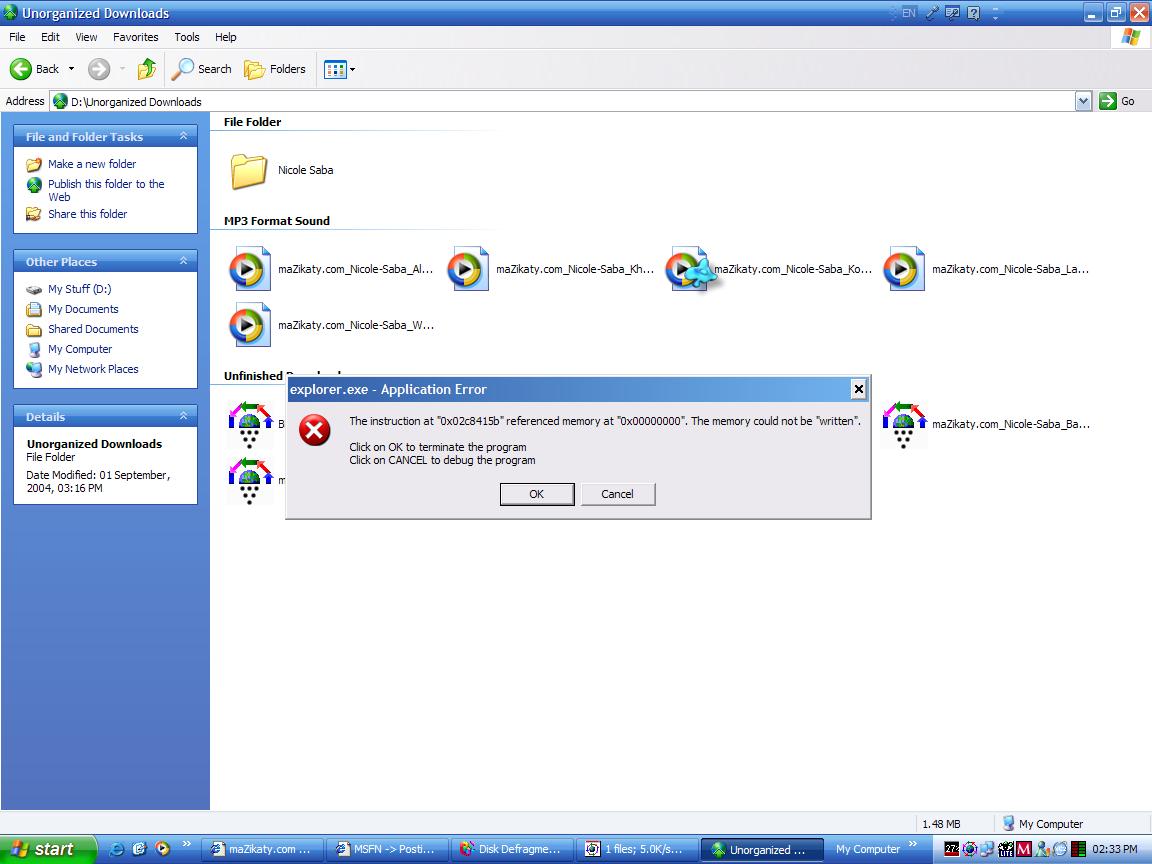The height and width of the screenshot is (864, 1152).
Task: Expand the Address bar dropdown
Action: click(1083, 101)
